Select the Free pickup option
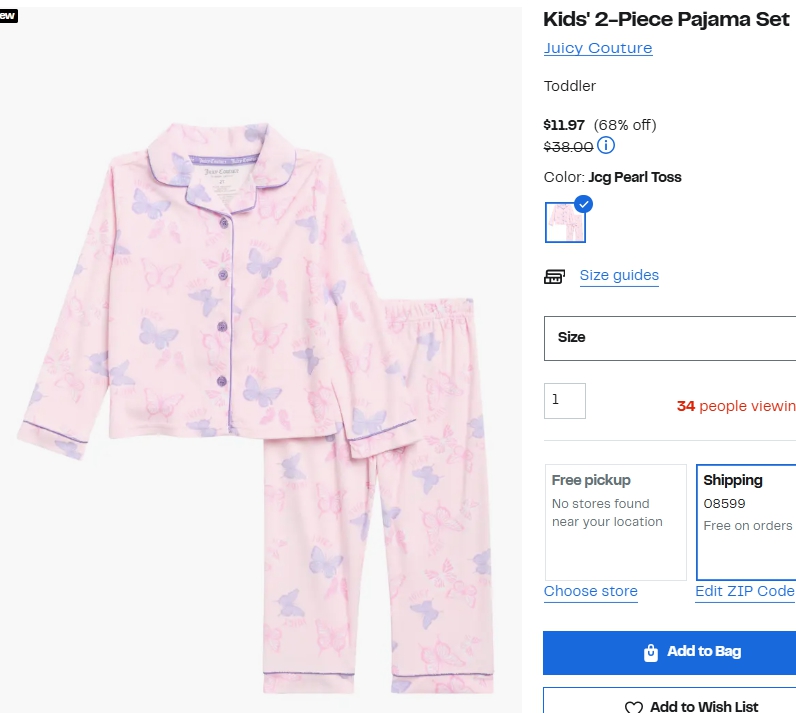 615,522
